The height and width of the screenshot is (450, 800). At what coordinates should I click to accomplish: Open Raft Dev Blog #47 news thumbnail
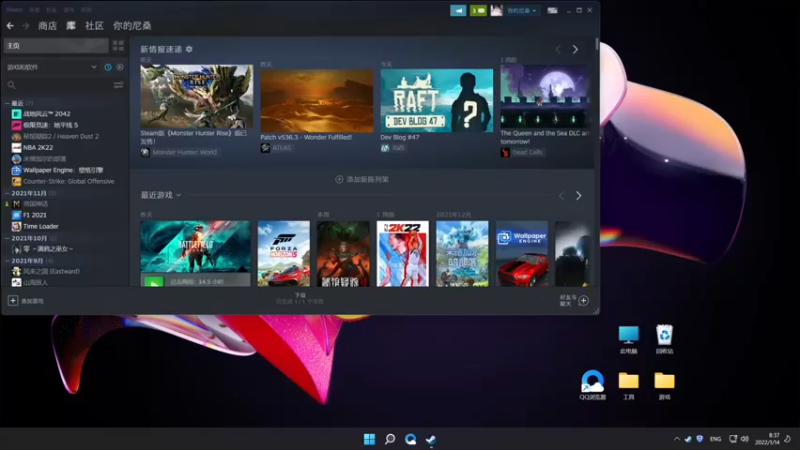pyautogui.click(x=437, y=101)
